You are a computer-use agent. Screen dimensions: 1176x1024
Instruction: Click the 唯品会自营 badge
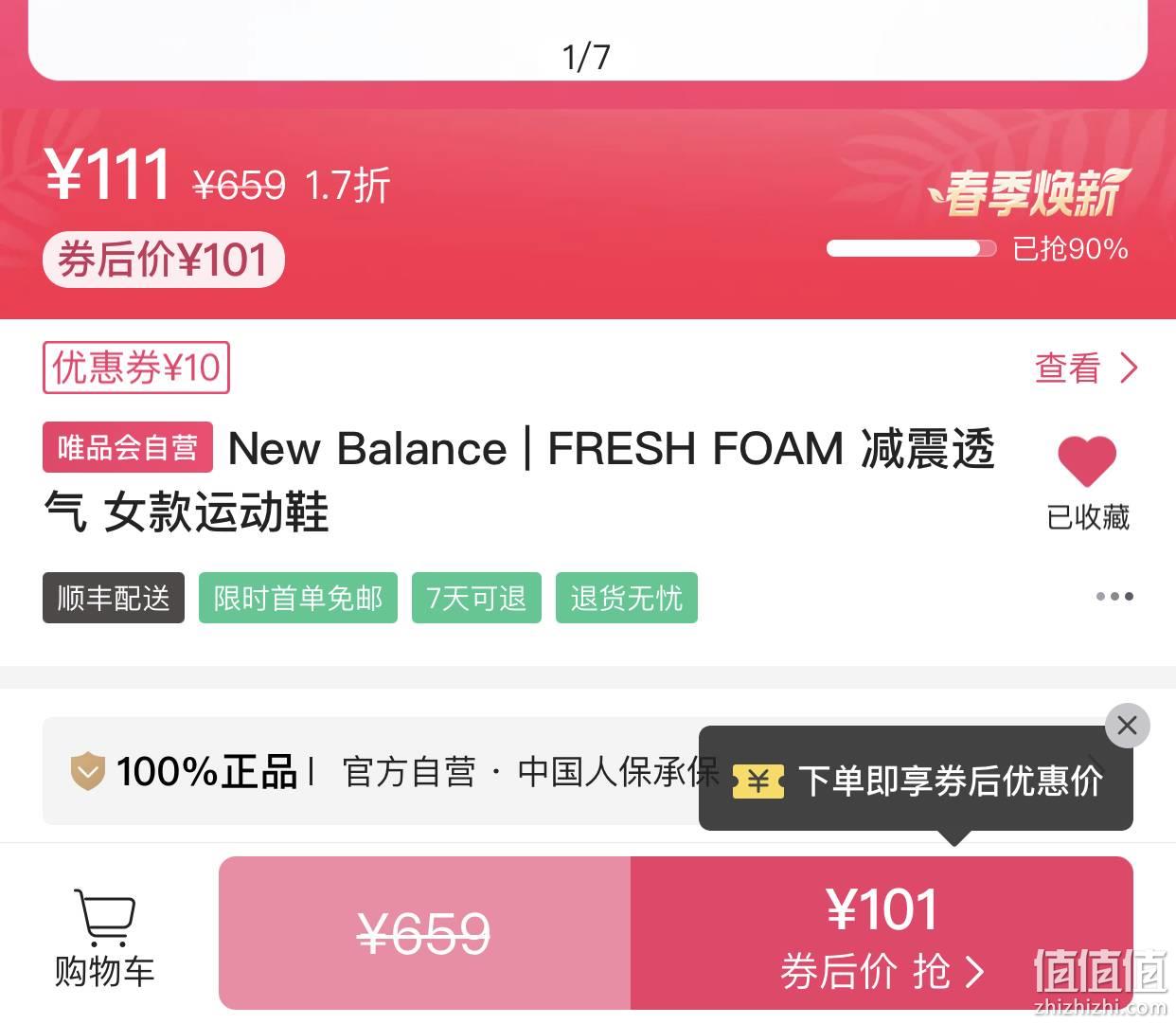click(x=128, y=447)
